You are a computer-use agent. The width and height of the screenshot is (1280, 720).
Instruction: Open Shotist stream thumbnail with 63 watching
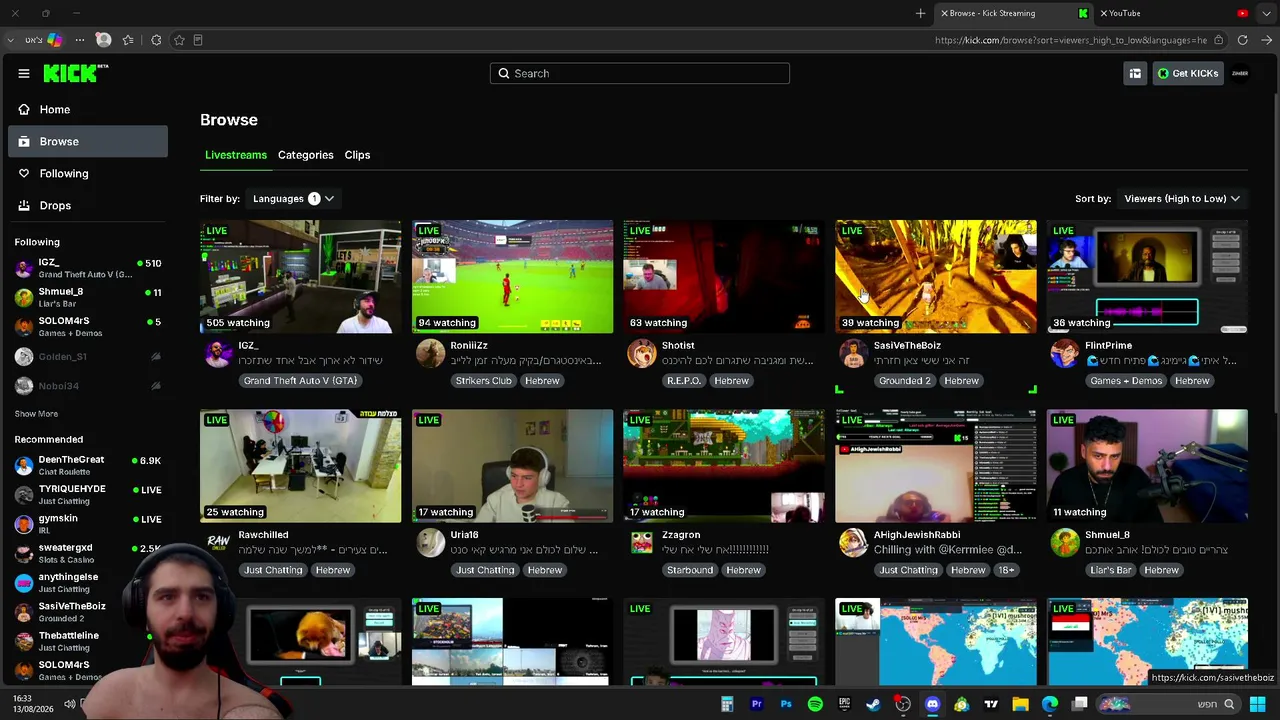[724, 276]
